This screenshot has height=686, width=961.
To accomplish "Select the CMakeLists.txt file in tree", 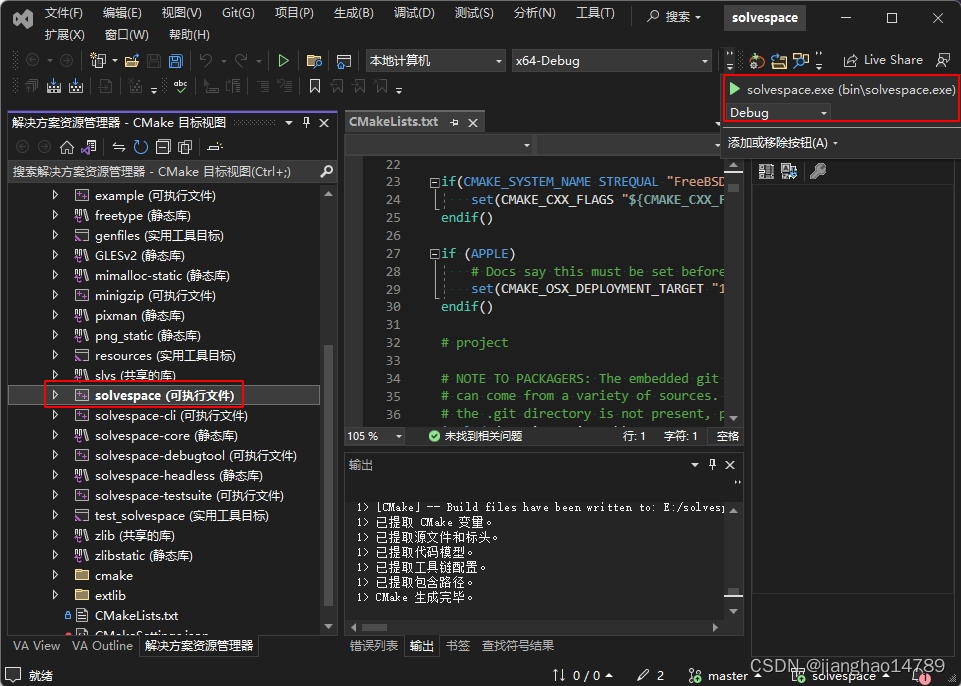I will (x=136, y=615).
